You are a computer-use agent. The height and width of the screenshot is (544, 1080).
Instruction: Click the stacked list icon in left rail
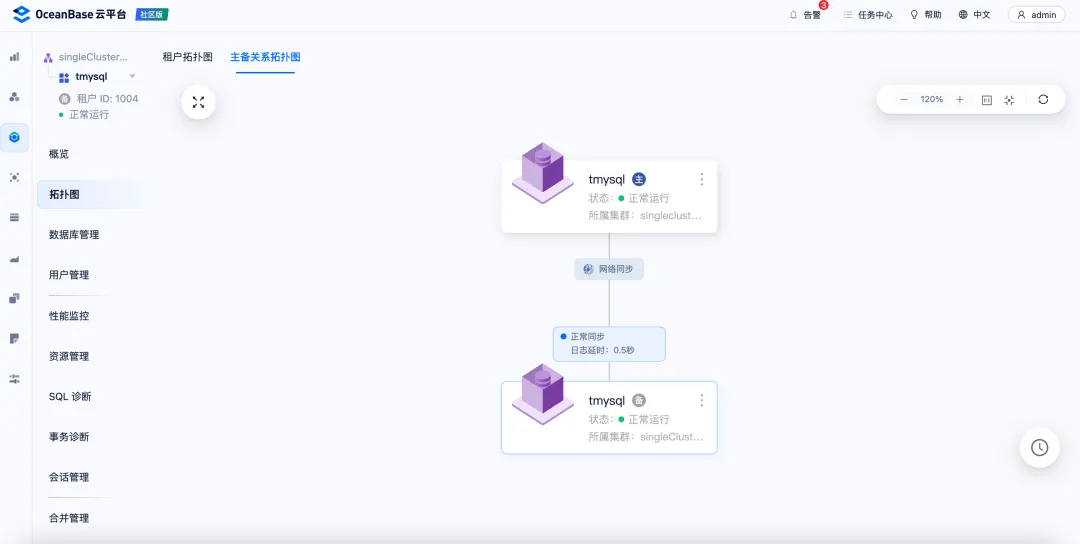14,218
